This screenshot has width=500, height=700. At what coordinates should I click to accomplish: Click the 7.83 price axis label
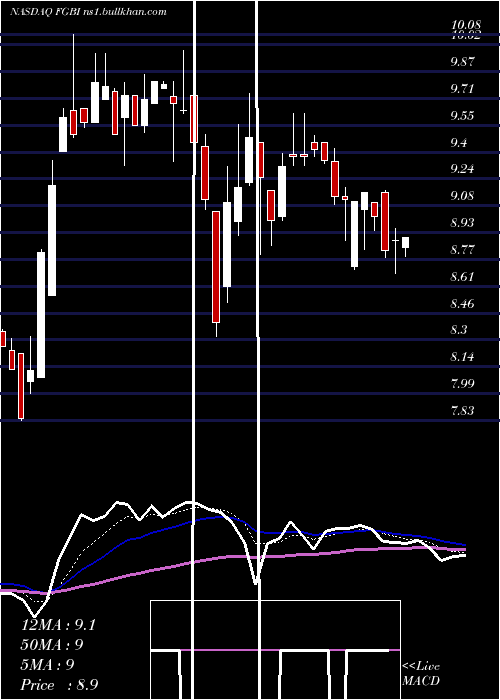[x=462, y=410]
